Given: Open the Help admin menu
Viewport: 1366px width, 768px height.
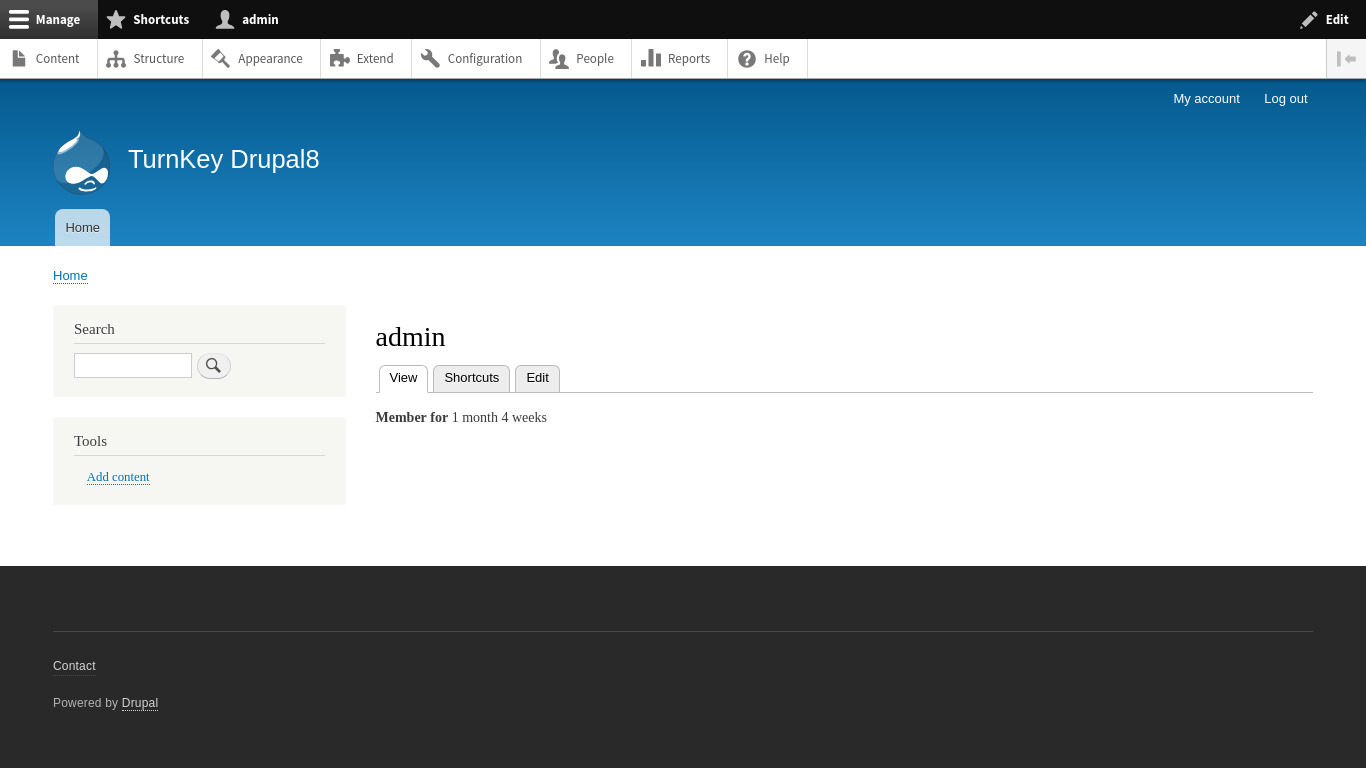Looking at the screenshot, I should click(x=765, y=59).
